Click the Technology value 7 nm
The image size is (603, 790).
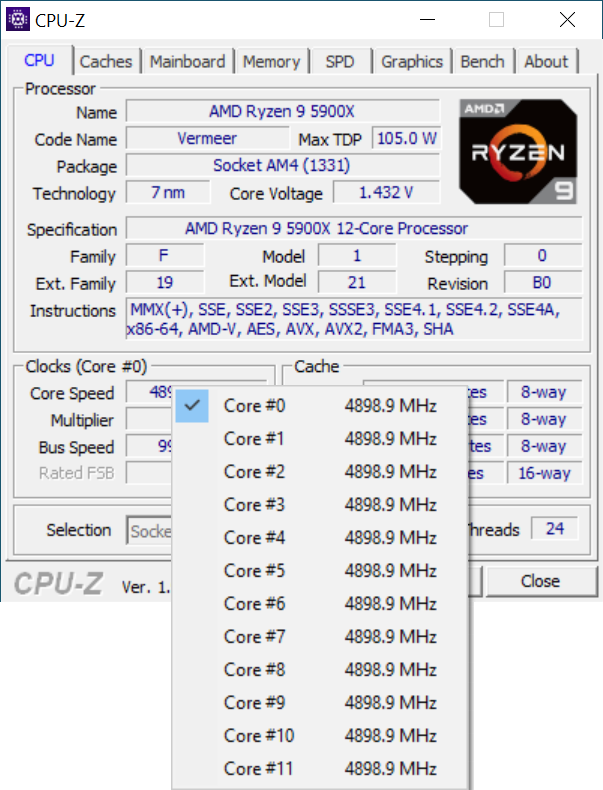point(168,192)
